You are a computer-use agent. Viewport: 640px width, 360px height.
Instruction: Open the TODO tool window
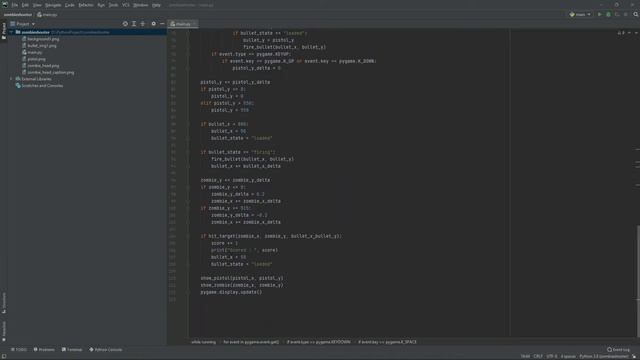[x=19, y=350]
